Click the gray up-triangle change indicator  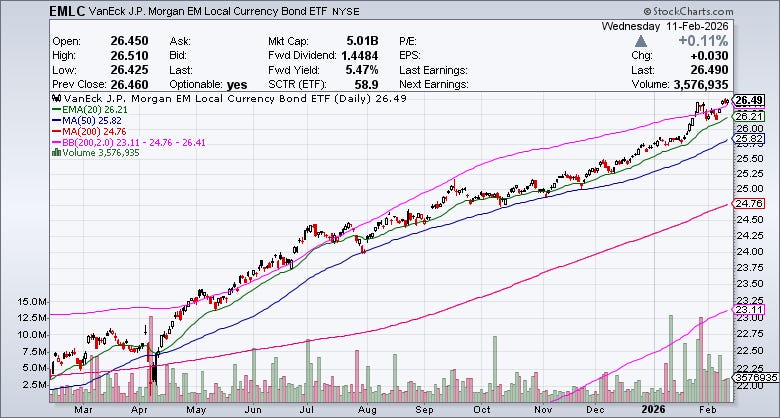[x=641, y=41]
